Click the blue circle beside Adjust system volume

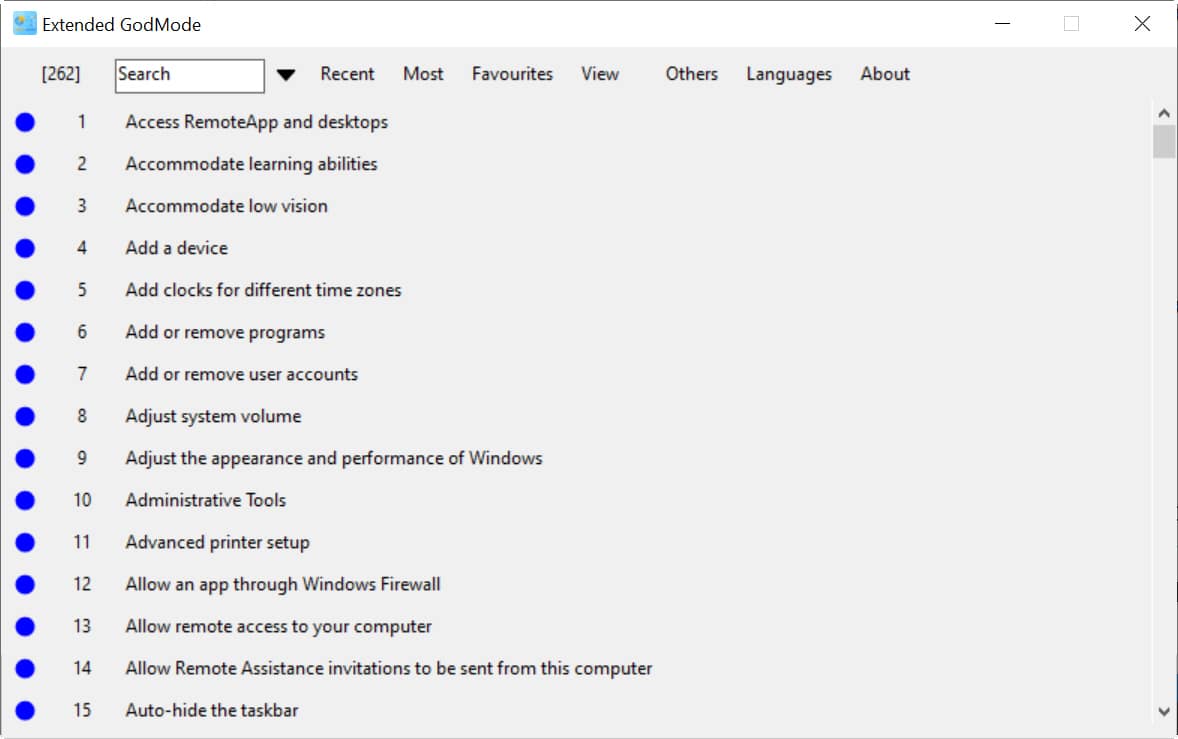[x=25, y=416]
